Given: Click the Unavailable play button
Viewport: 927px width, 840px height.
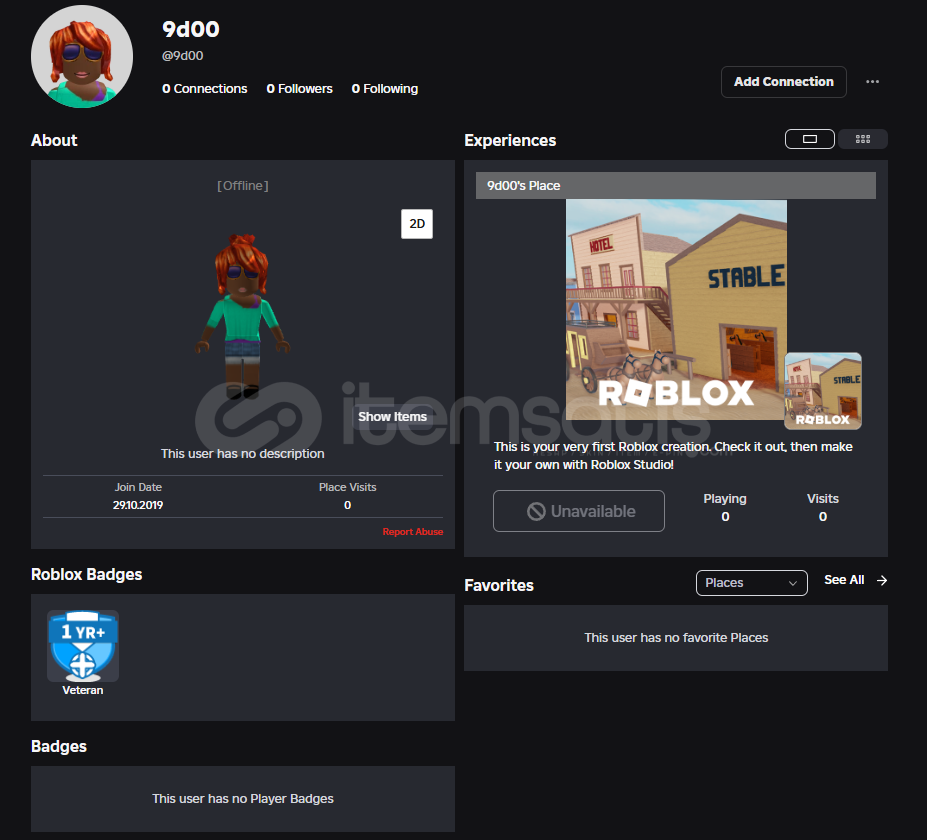Looking at the screenshot, I should (579, 511).
